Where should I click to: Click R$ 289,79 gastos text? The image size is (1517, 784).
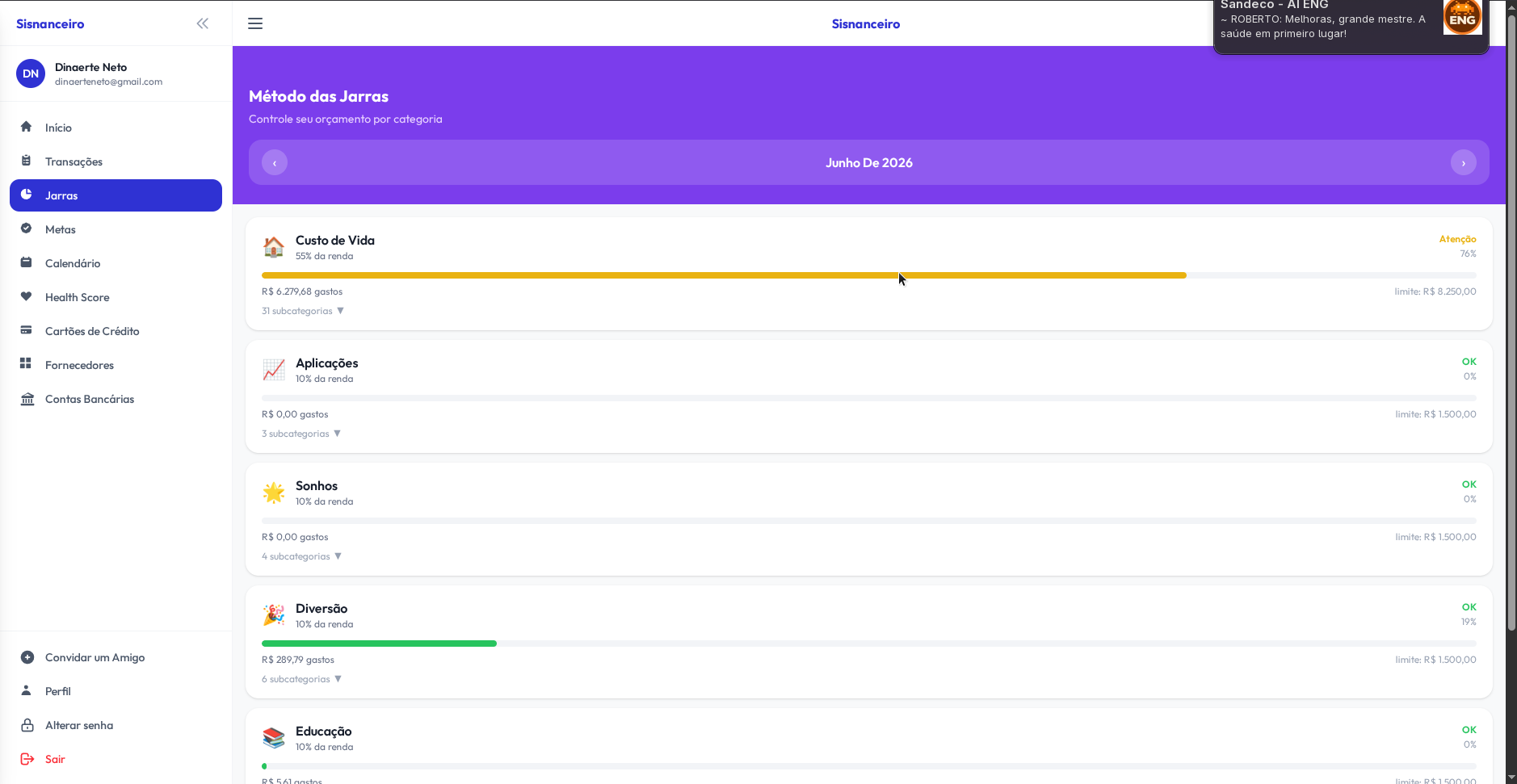[x=298, y=660]
